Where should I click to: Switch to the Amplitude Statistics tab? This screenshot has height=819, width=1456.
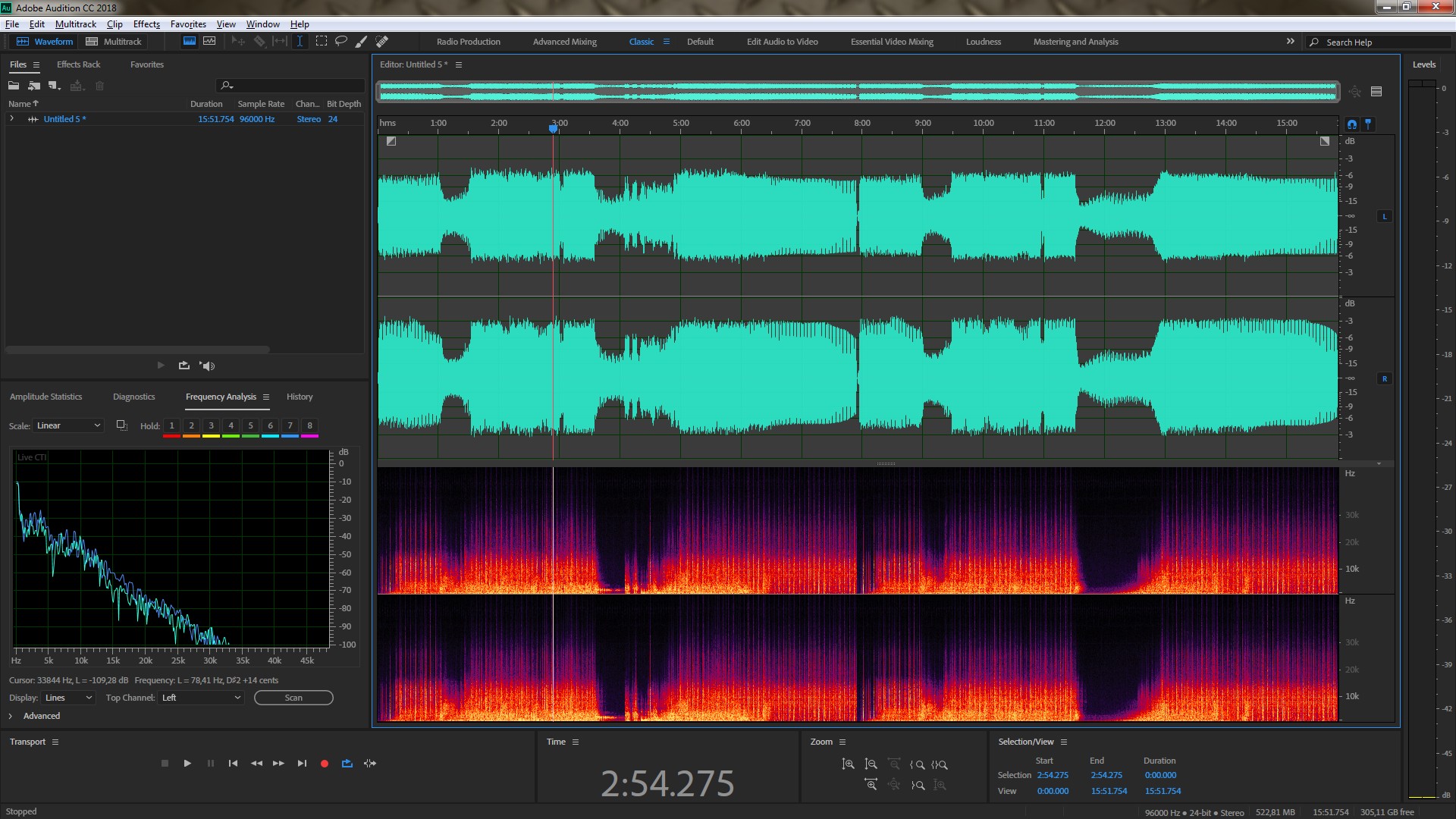[x=45, y=397]
